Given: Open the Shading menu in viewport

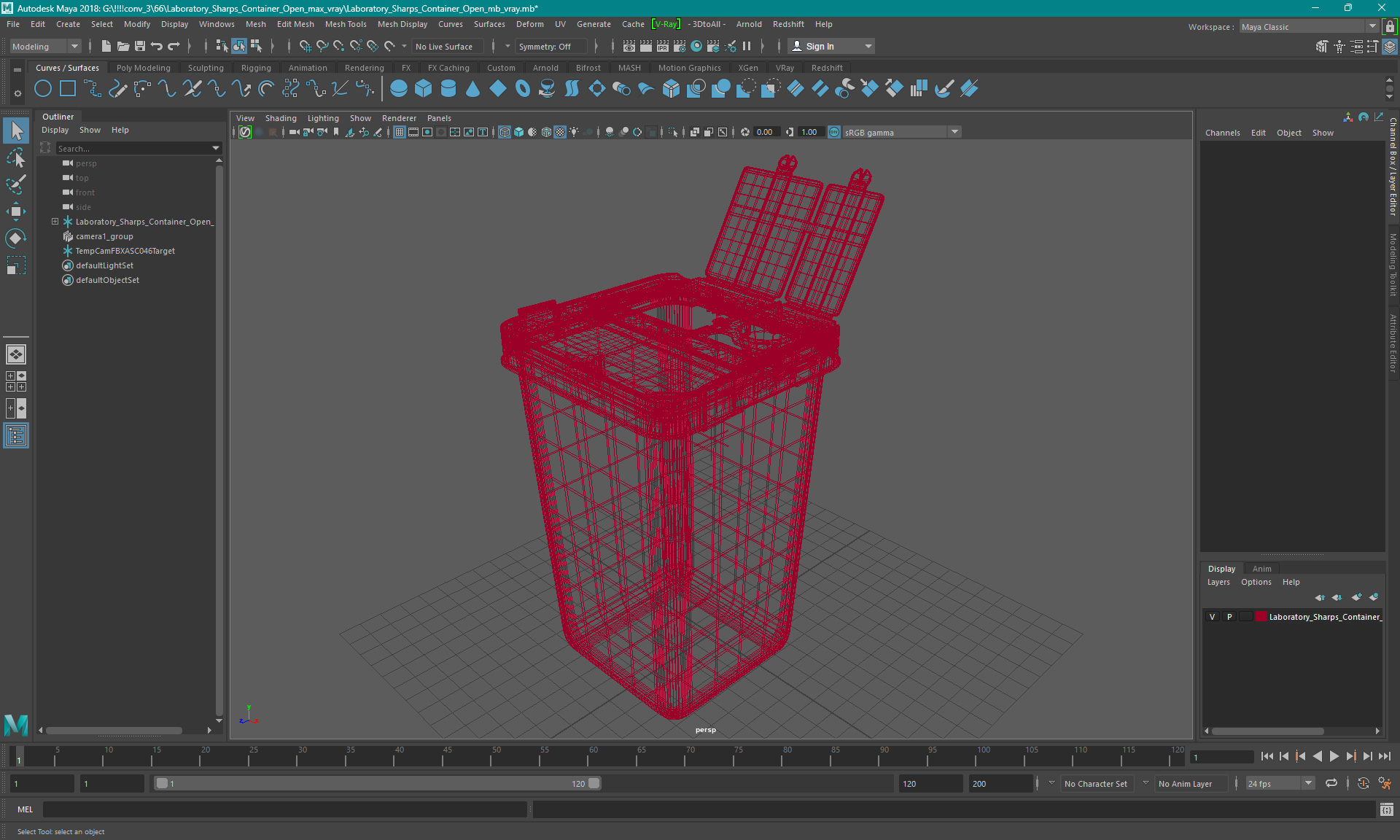Looking at the screenshot, I should (281, 118).
